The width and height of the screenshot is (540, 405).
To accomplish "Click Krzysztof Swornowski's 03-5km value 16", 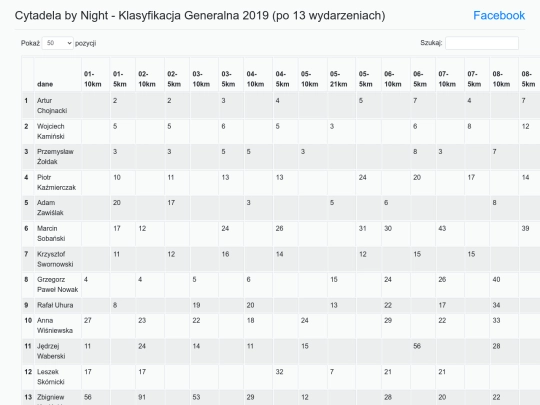I will click(225, 254).
